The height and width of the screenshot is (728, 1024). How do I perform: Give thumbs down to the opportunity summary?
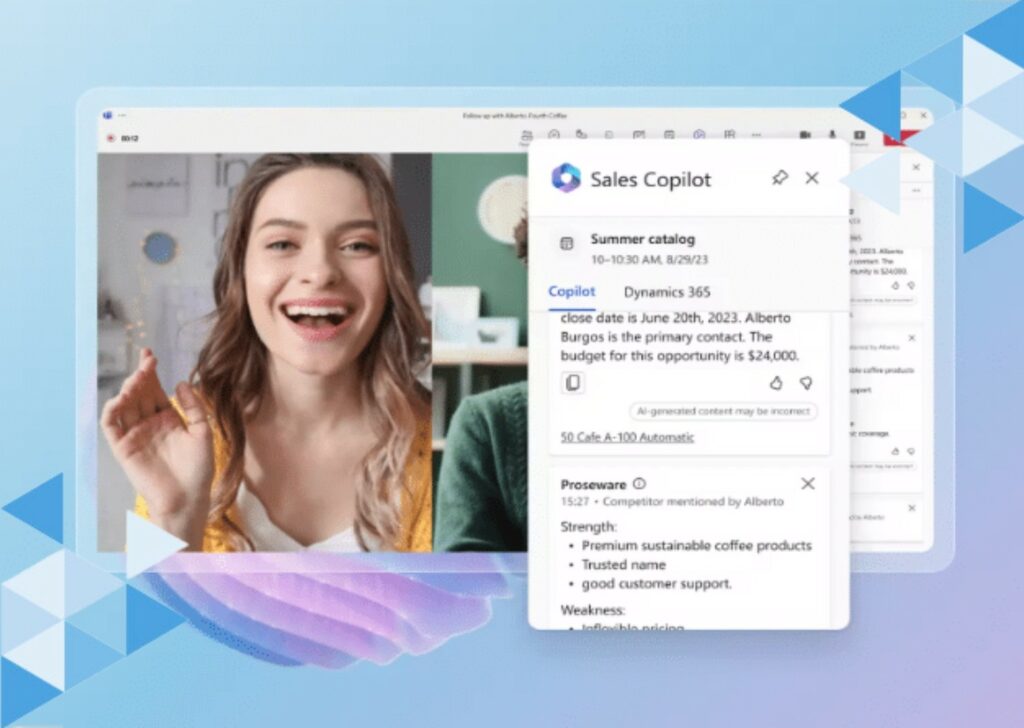pos(806,383)
